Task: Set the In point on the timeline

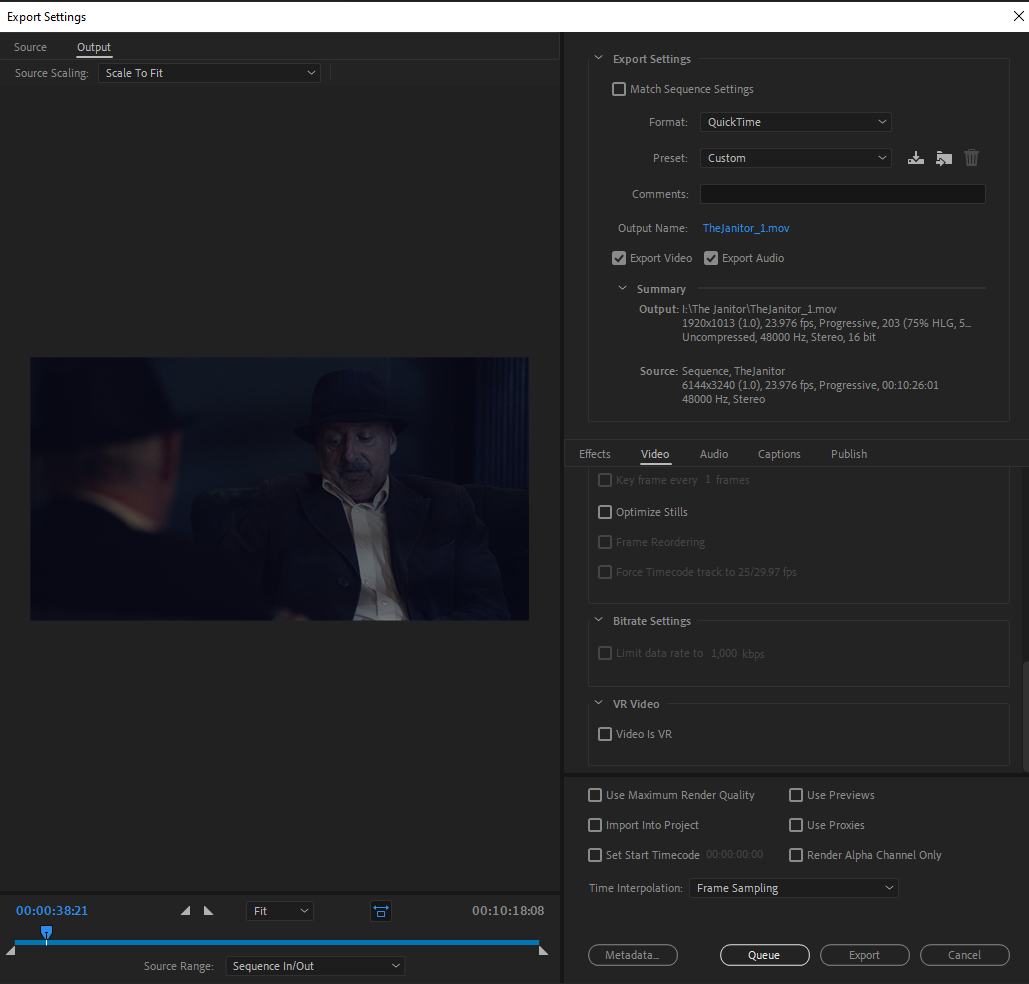Action: 185,910
